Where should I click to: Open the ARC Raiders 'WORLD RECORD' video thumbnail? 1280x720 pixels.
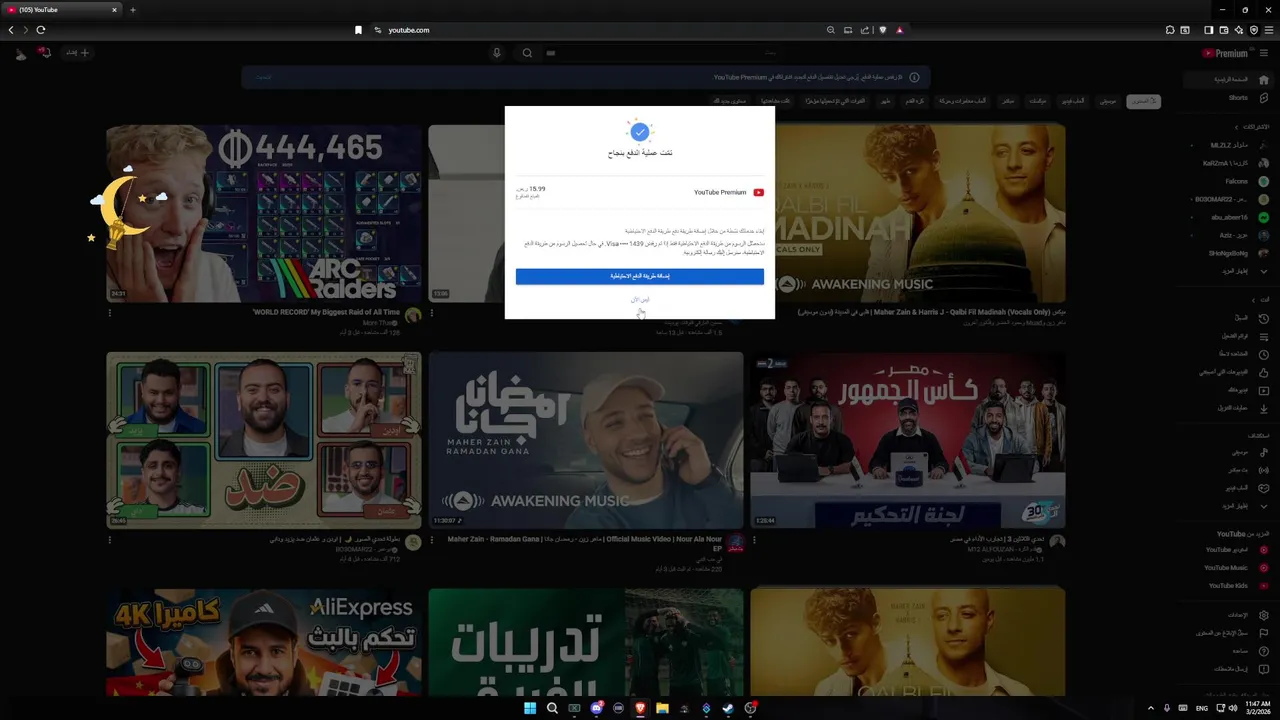click(x=264, y=213)
